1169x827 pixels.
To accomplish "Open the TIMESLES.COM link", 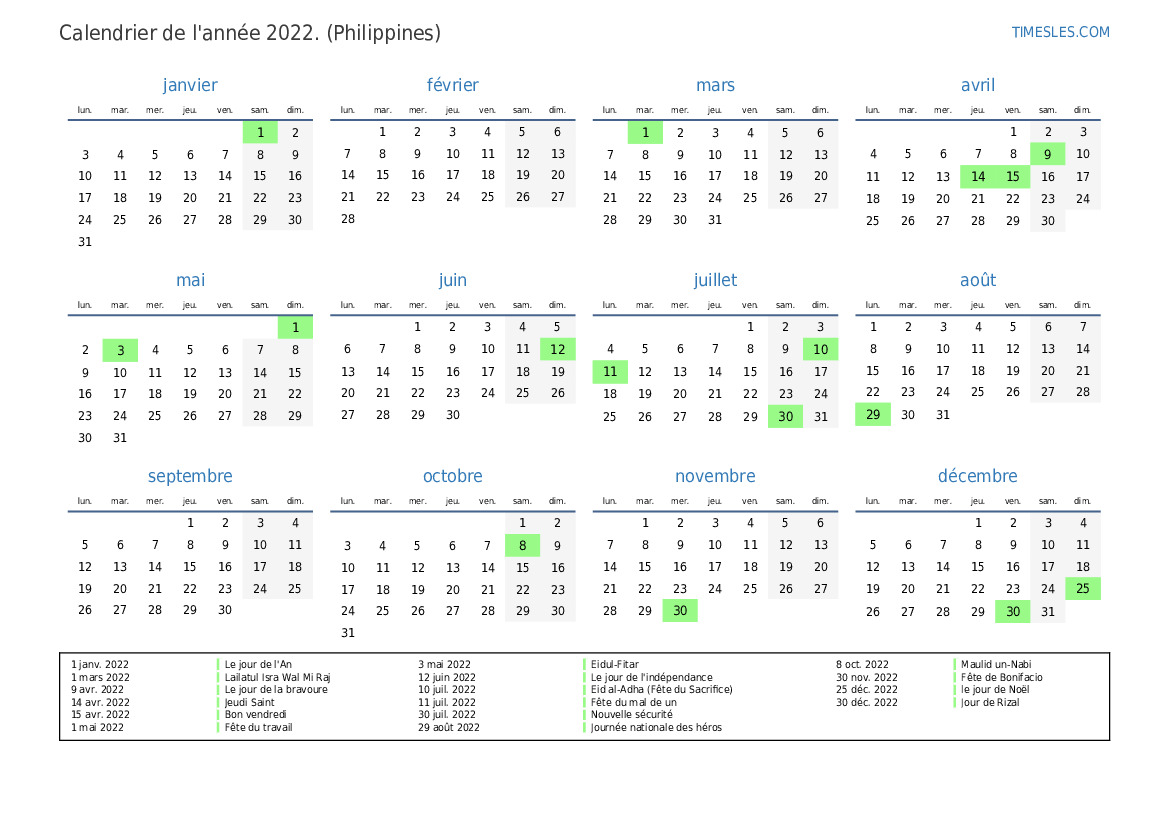I will [x=1060, y=32].
